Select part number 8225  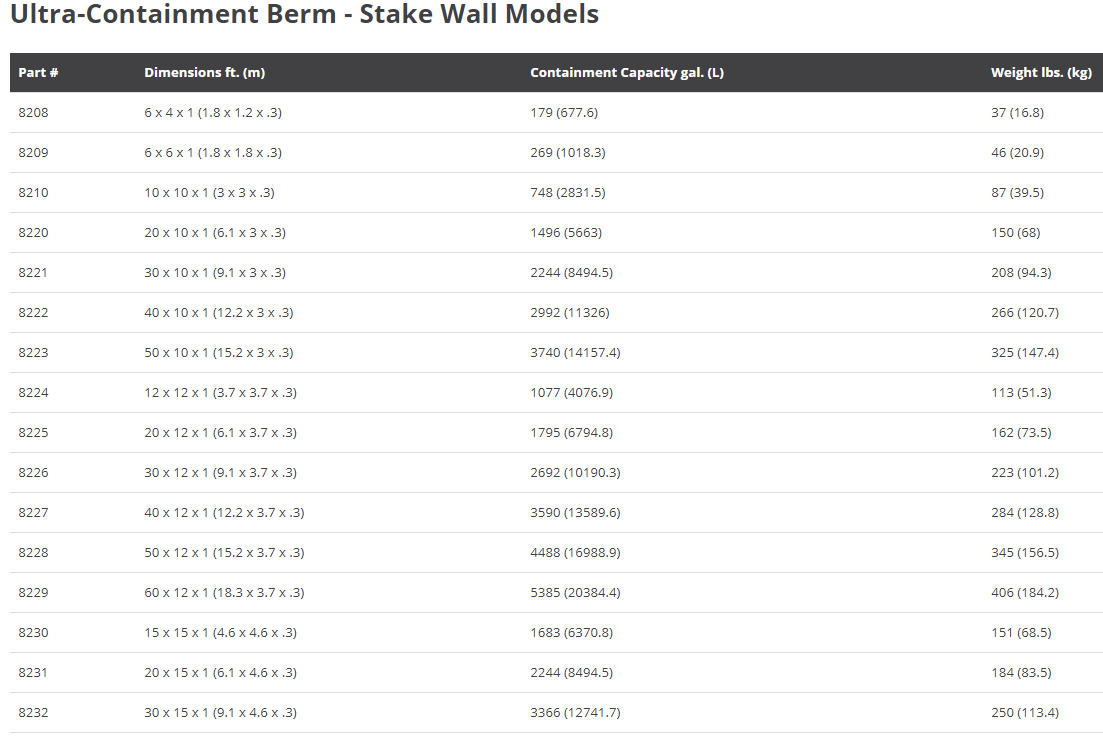33,433
